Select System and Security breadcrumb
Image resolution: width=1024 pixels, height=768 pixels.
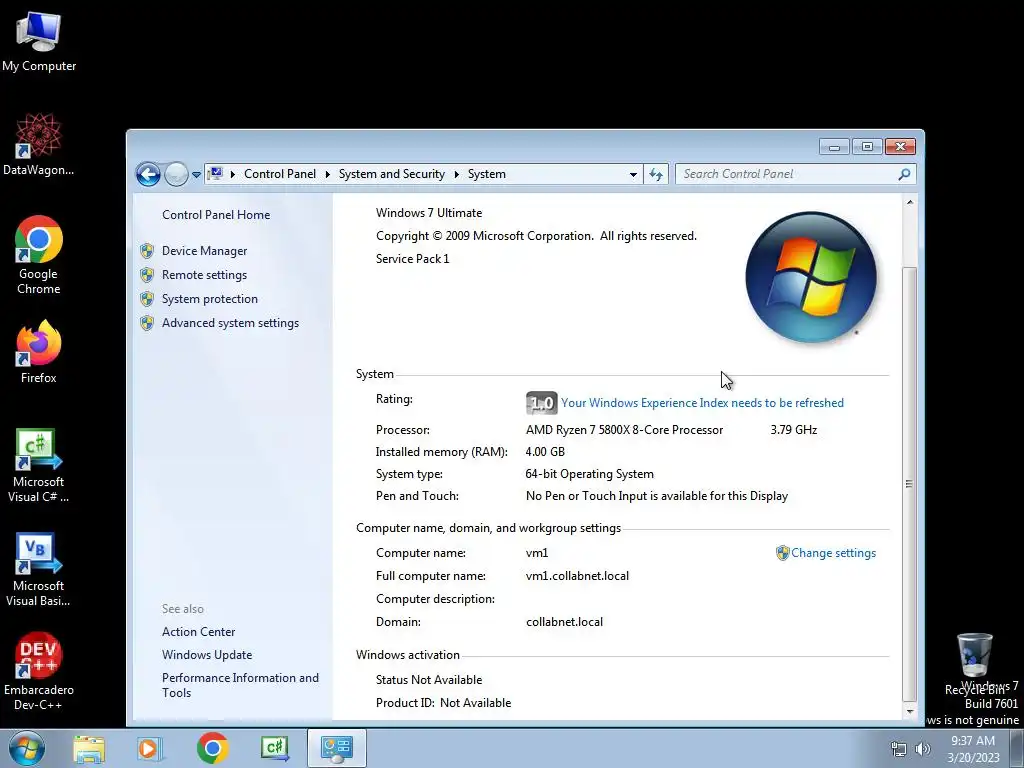click(391, 174)
